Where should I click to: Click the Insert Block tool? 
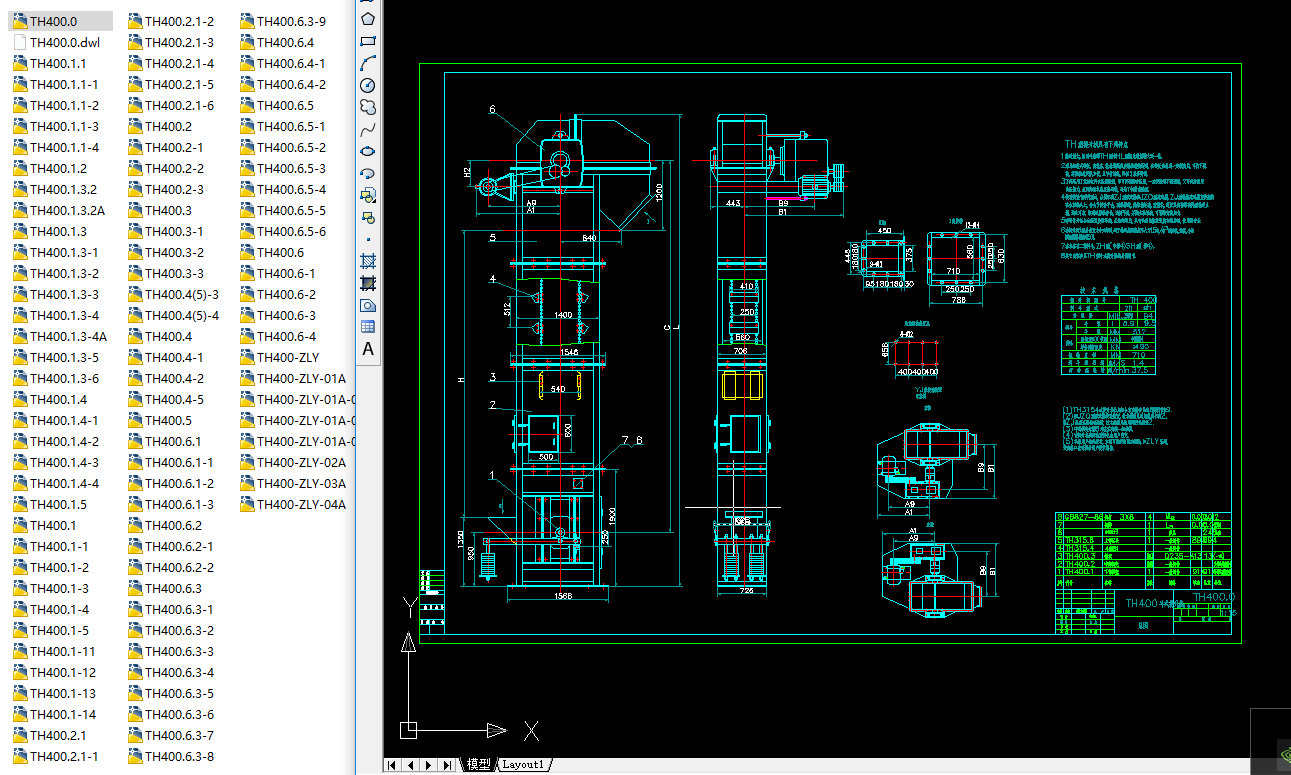pyautogui.click(x=368, y=195)
